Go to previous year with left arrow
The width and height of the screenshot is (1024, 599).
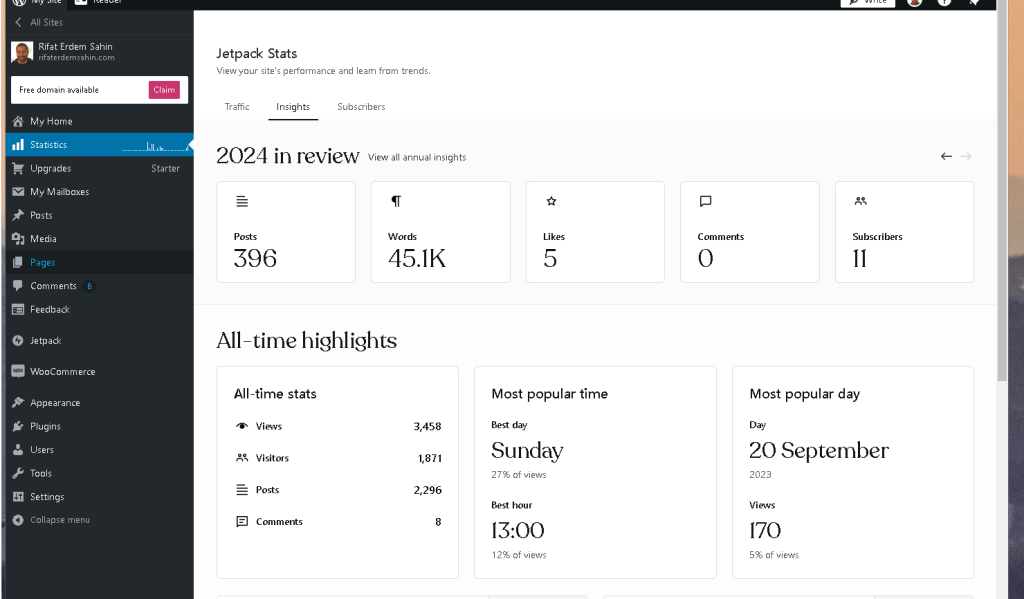pos(946,156)
